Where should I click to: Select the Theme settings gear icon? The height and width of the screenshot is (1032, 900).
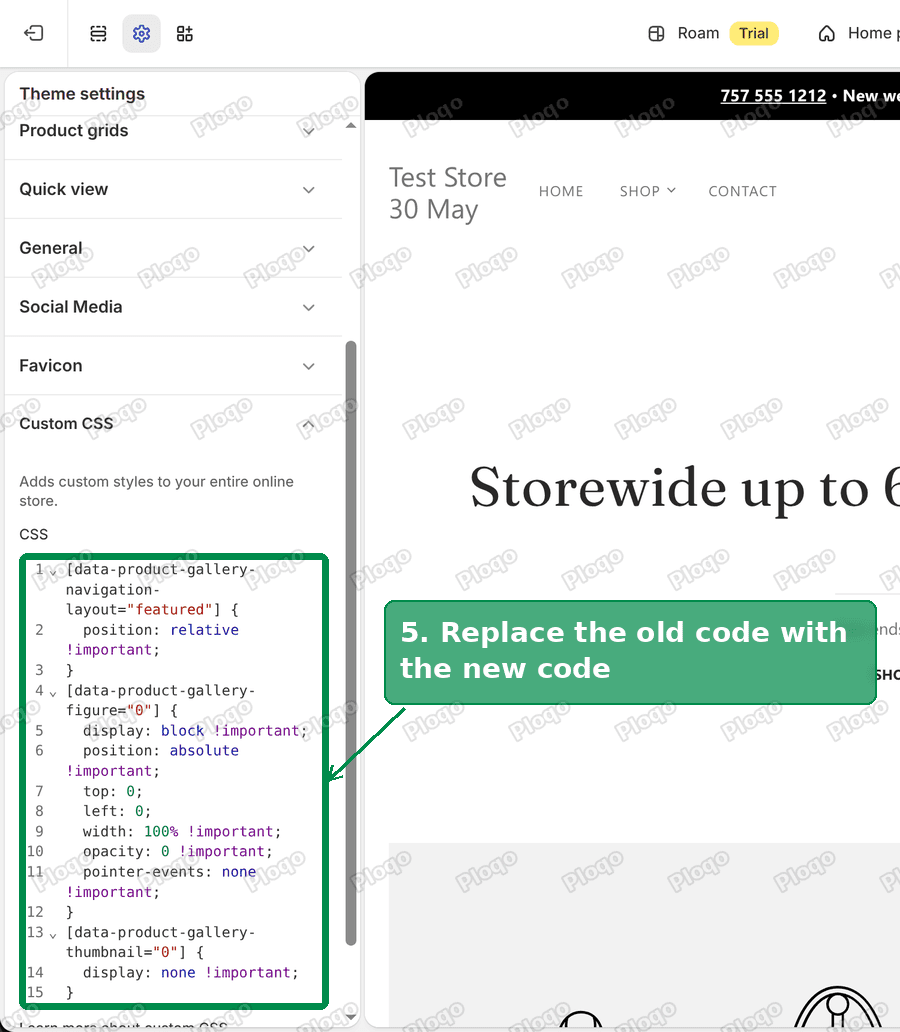(142, 34)
